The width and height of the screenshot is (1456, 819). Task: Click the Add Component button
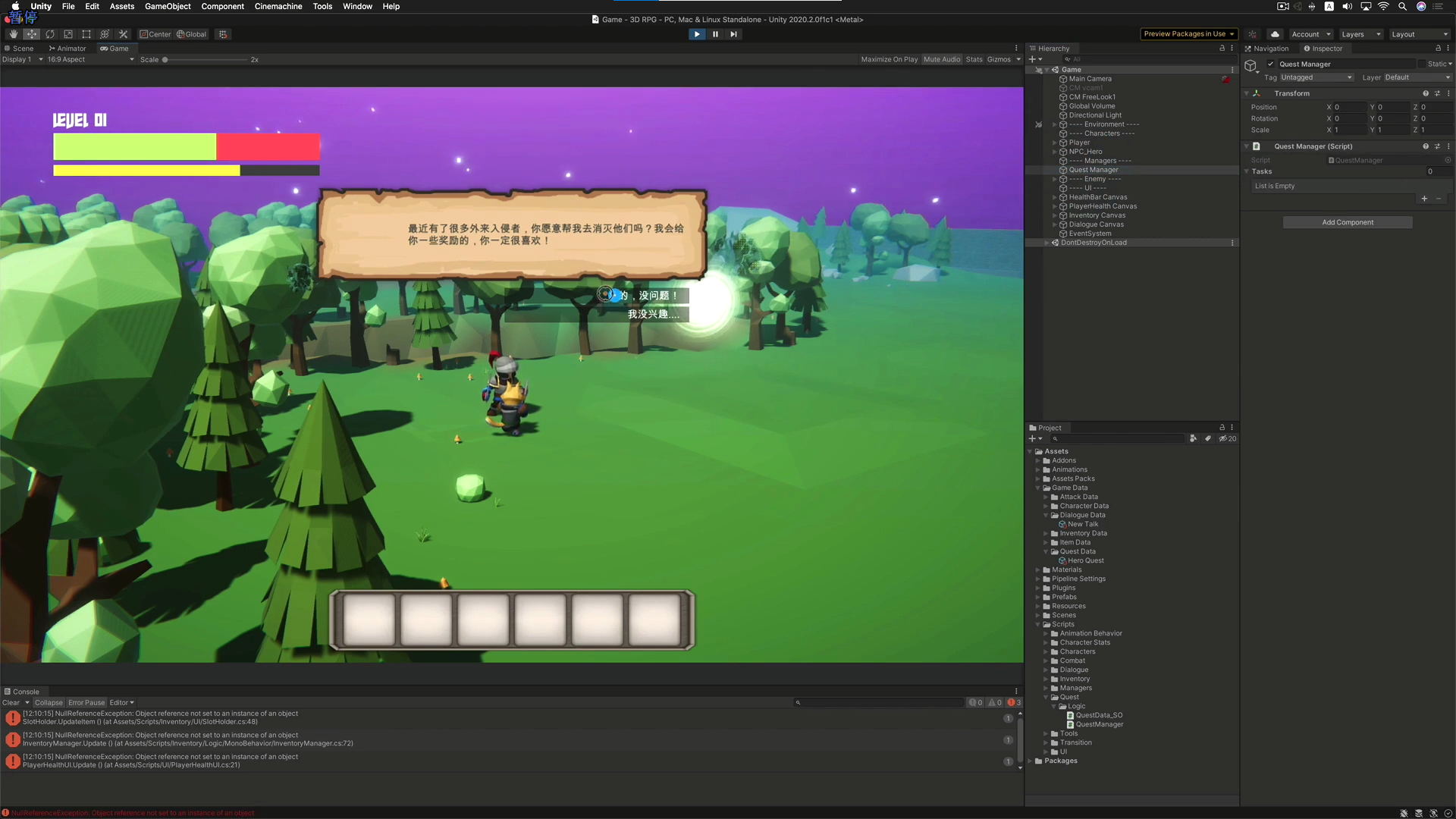[x=1347, y=222]
